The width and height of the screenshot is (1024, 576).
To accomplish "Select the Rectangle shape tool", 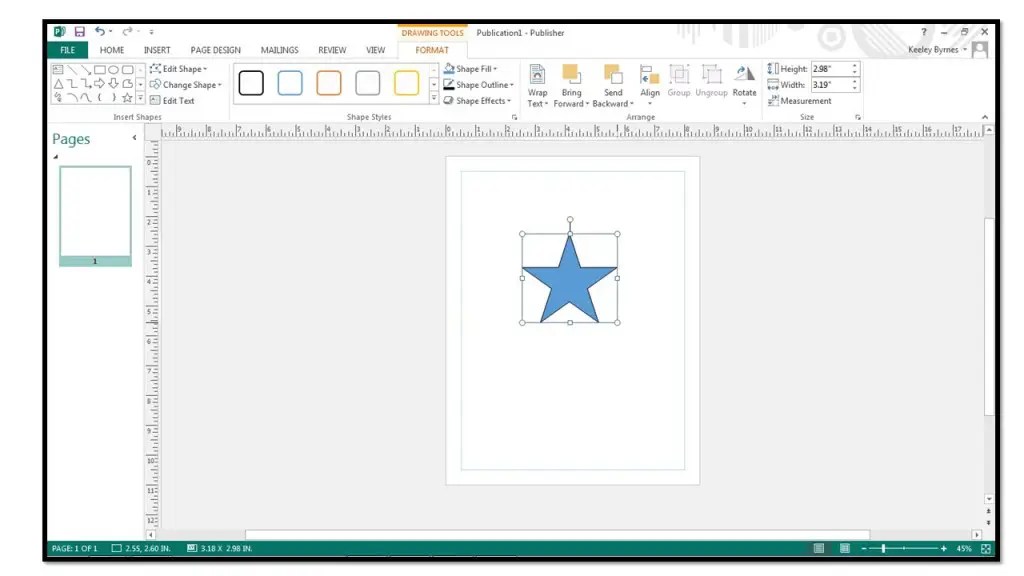I will pos(99,70).
